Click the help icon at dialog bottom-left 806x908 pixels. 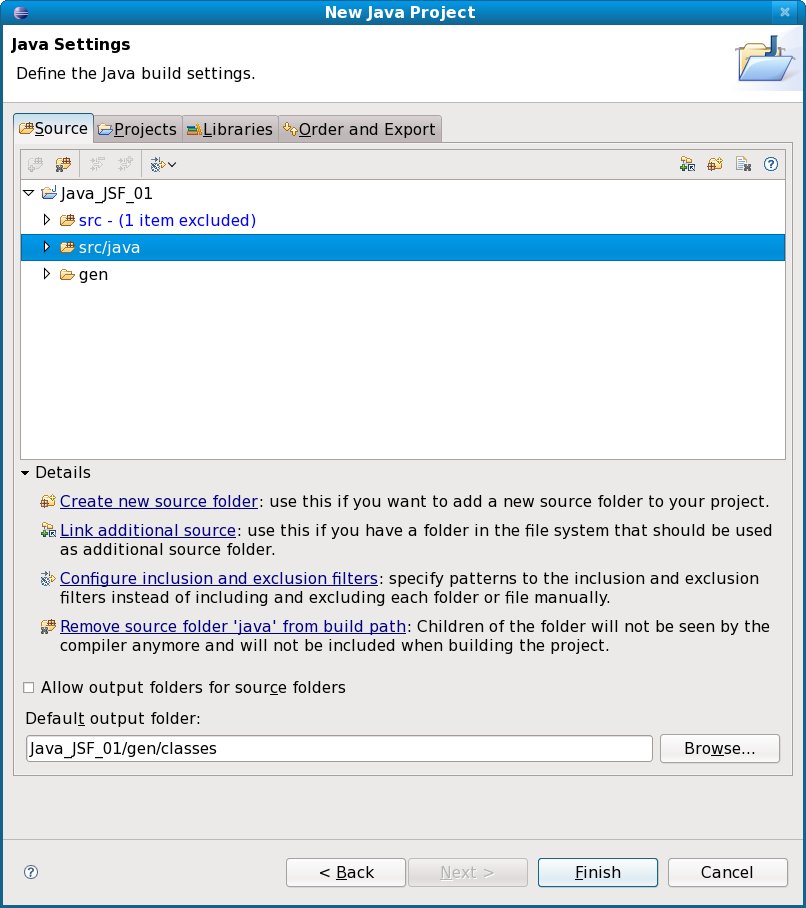coord(30,872)
